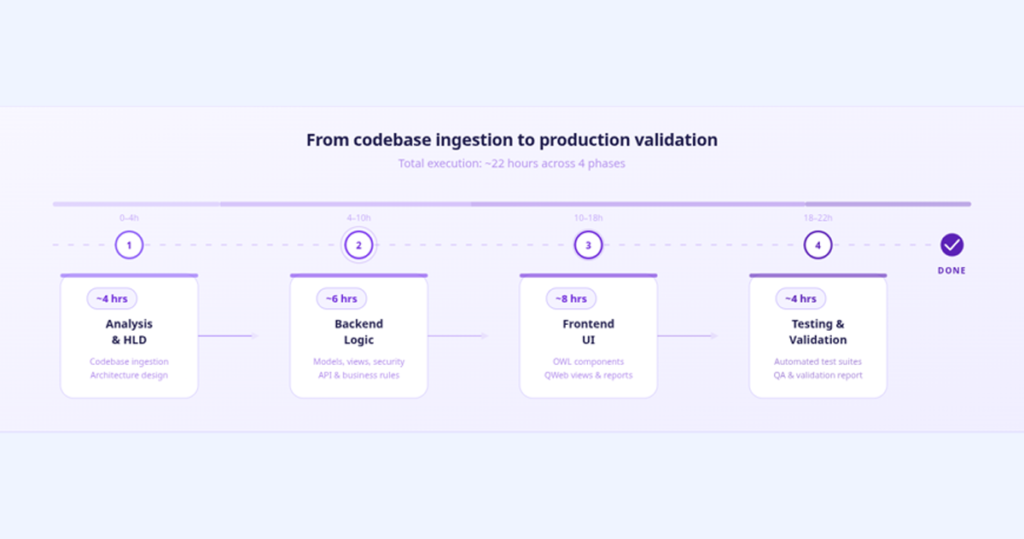This screenshot has width=1024, height=539.
Task: Select the step 2 circle marker
Action: point(359,245)
